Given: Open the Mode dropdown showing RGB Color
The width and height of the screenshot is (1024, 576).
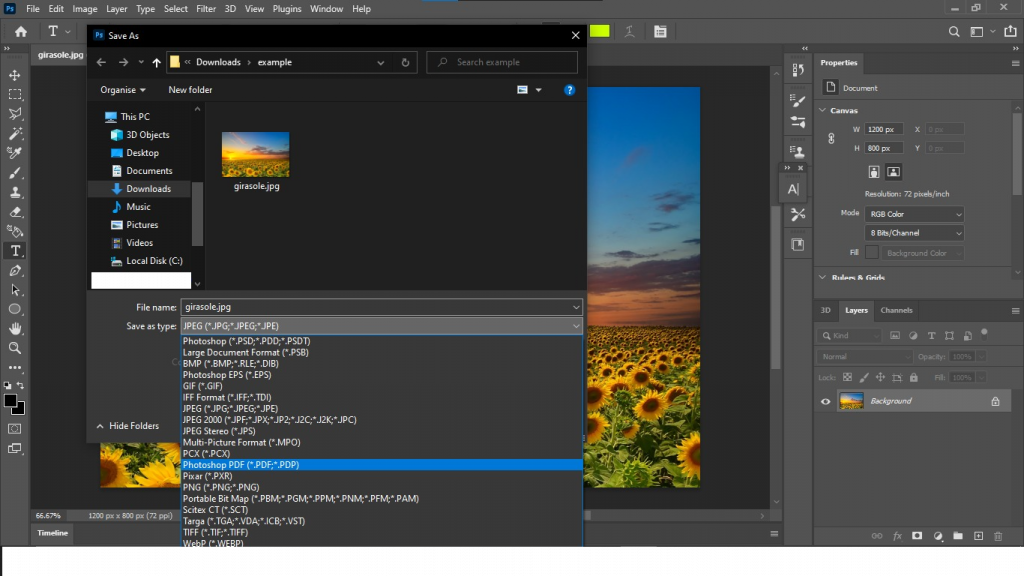Looking at the screenshot, I should (x=913, y=214).
